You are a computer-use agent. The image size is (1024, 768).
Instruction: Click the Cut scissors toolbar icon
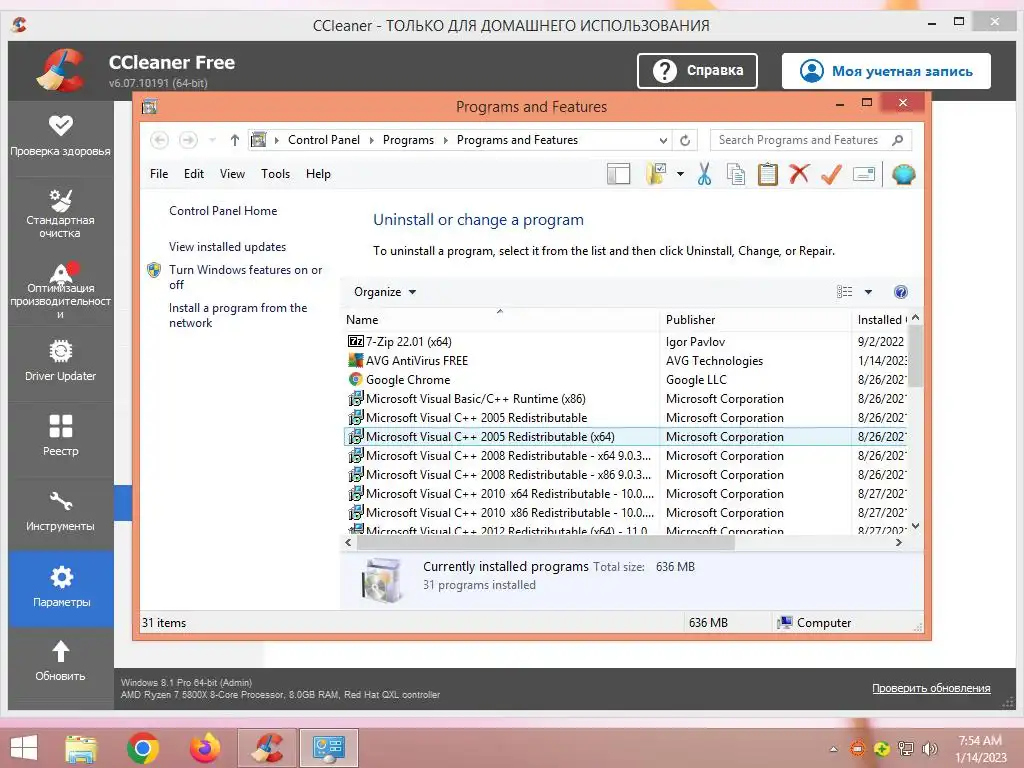click(704, 174)
